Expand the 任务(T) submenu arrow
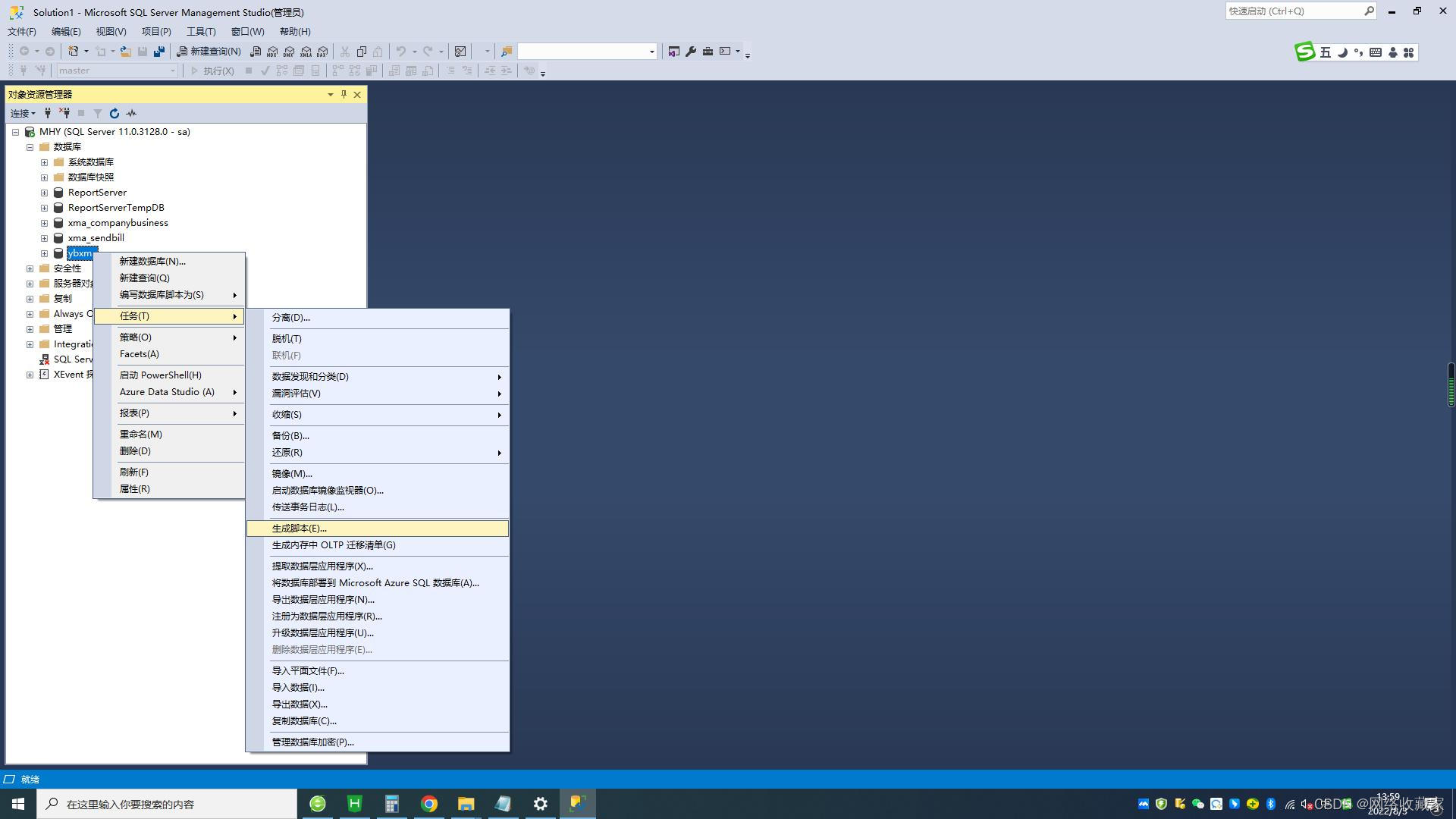This screenshot has height=819, width=1456. point(234,316)
